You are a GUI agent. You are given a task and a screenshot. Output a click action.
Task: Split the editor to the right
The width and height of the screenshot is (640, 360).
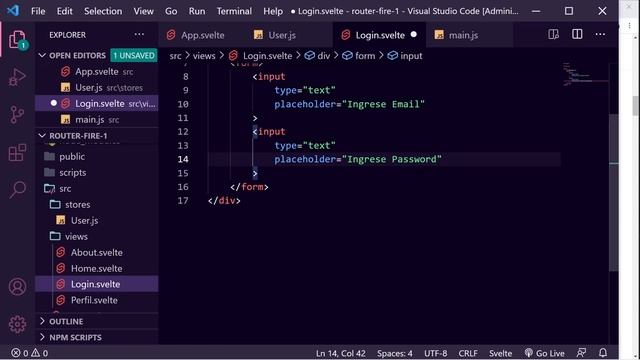click(x=577, y=35)
